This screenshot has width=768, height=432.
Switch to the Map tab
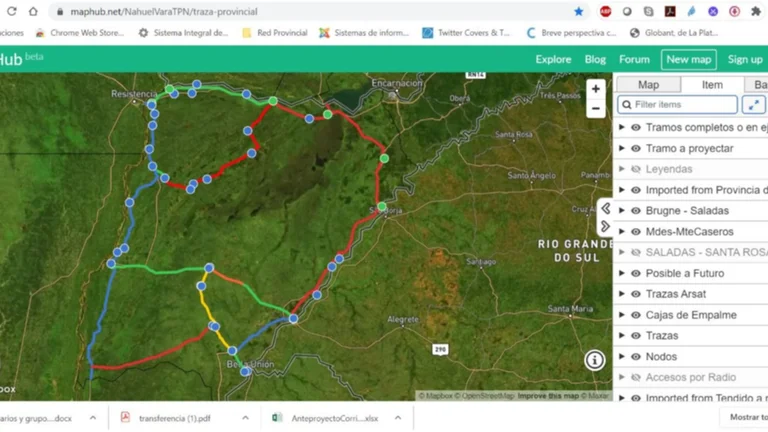[648, 85]
